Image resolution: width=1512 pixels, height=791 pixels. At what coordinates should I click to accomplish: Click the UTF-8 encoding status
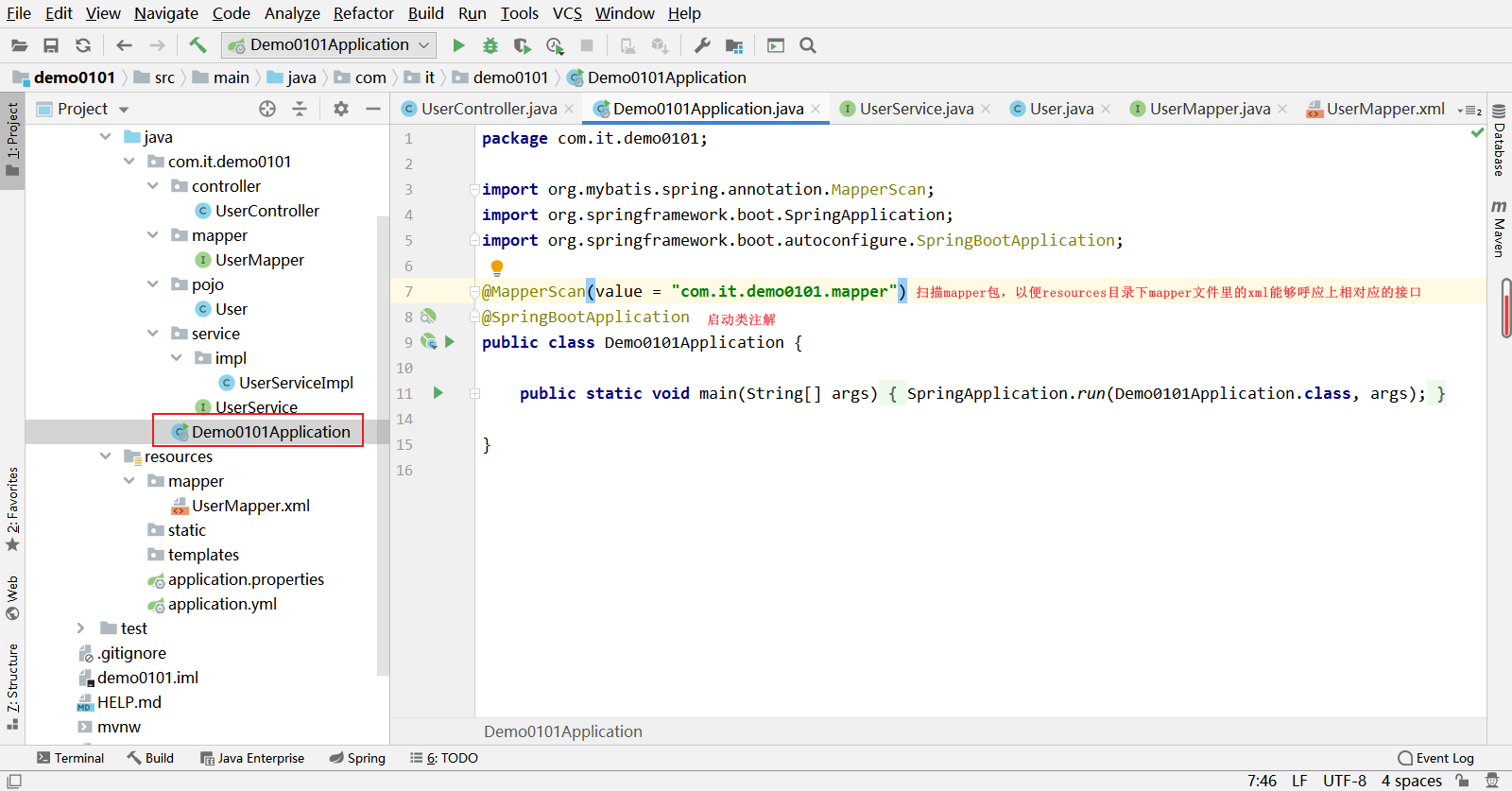(x=1345, y=781)
